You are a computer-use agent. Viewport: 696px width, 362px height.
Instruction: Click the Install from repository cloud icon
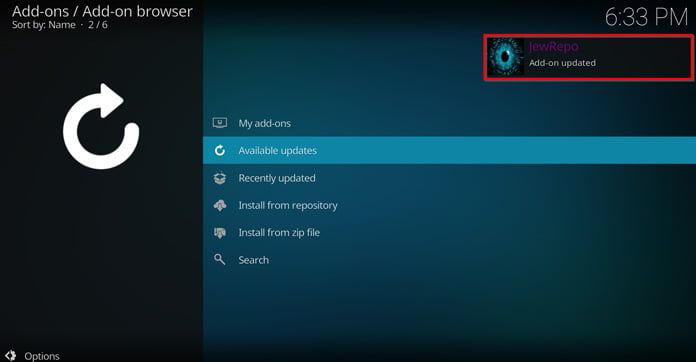click(220, 205)
